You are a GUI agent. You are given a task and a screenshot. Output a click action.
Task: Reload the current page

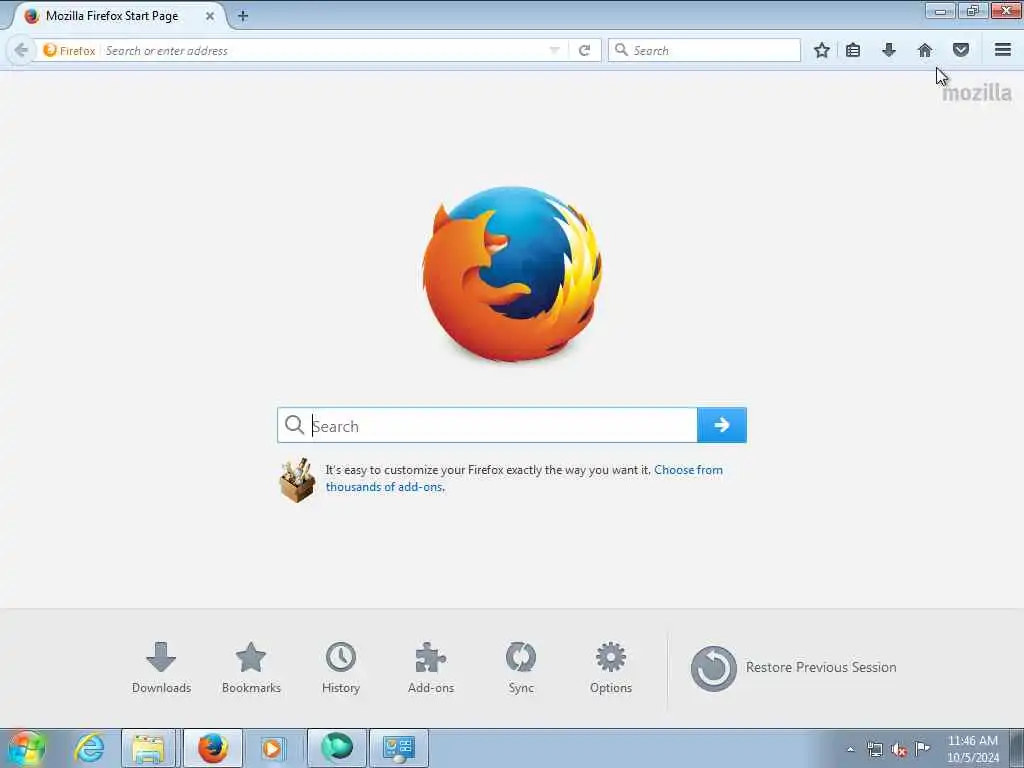pyautogui.click(x=584, y=50)
